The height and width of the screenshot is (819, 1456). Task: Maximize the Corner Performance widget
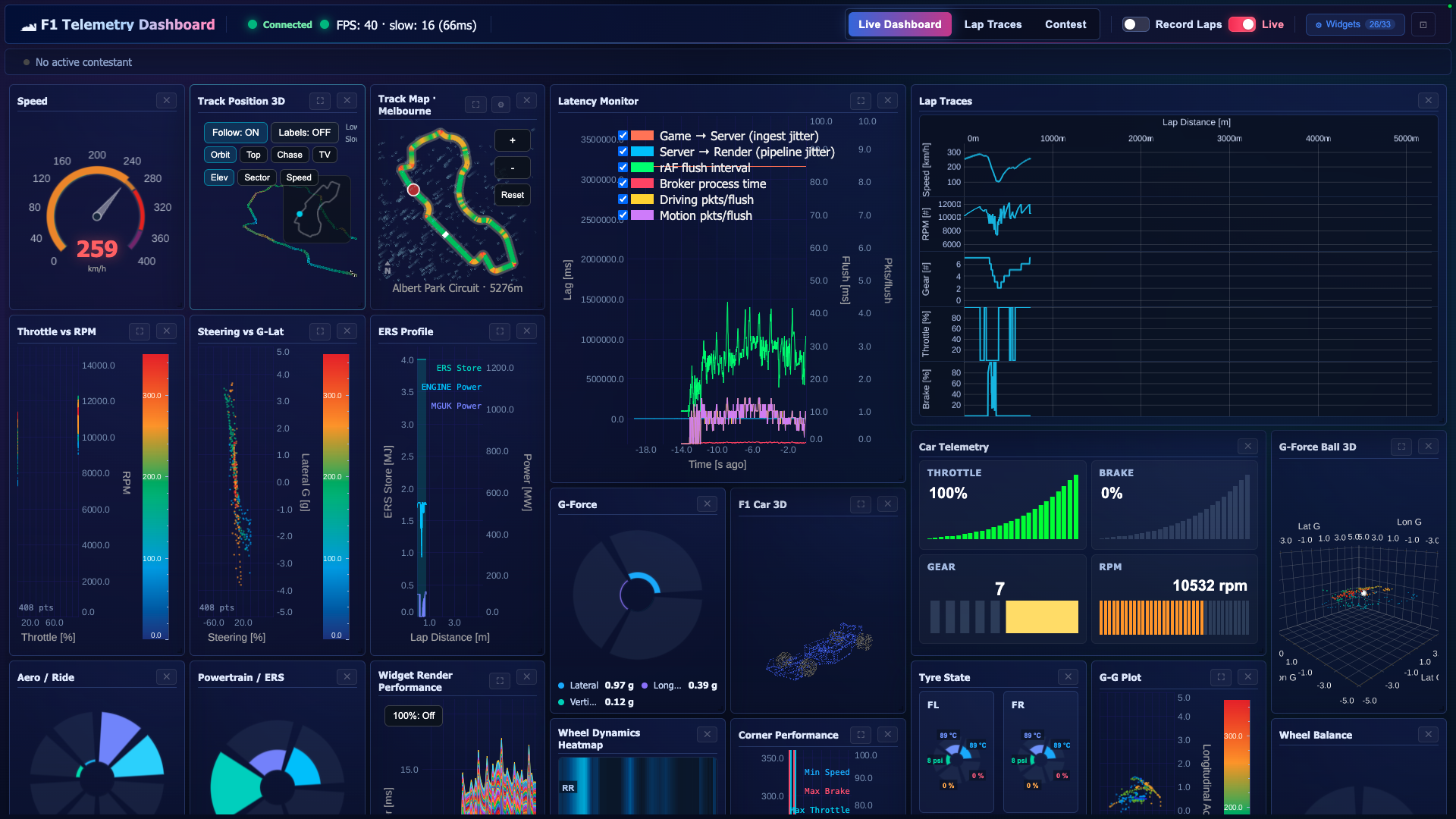pos(861,734)
